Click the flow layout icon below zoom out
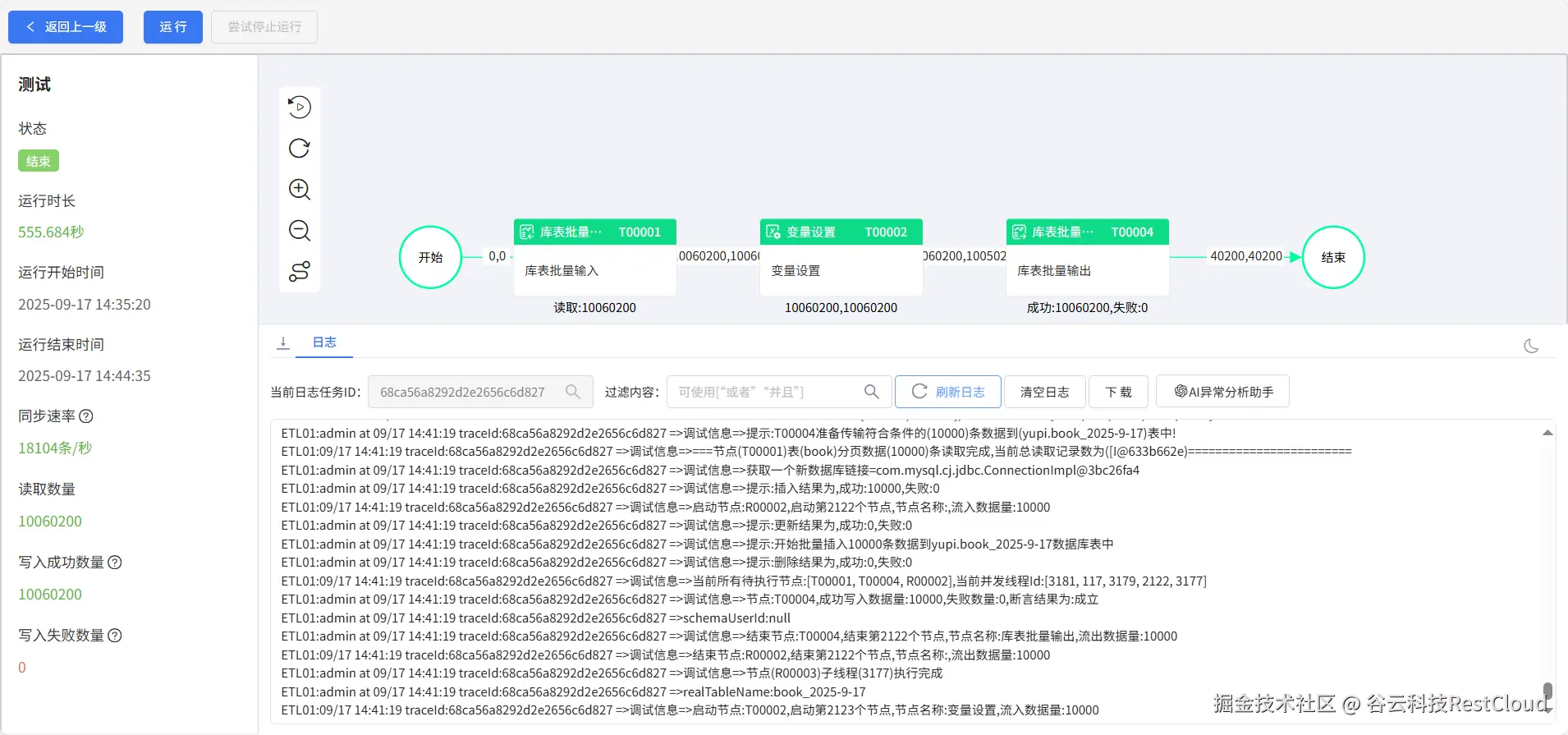 coord(300,271)
